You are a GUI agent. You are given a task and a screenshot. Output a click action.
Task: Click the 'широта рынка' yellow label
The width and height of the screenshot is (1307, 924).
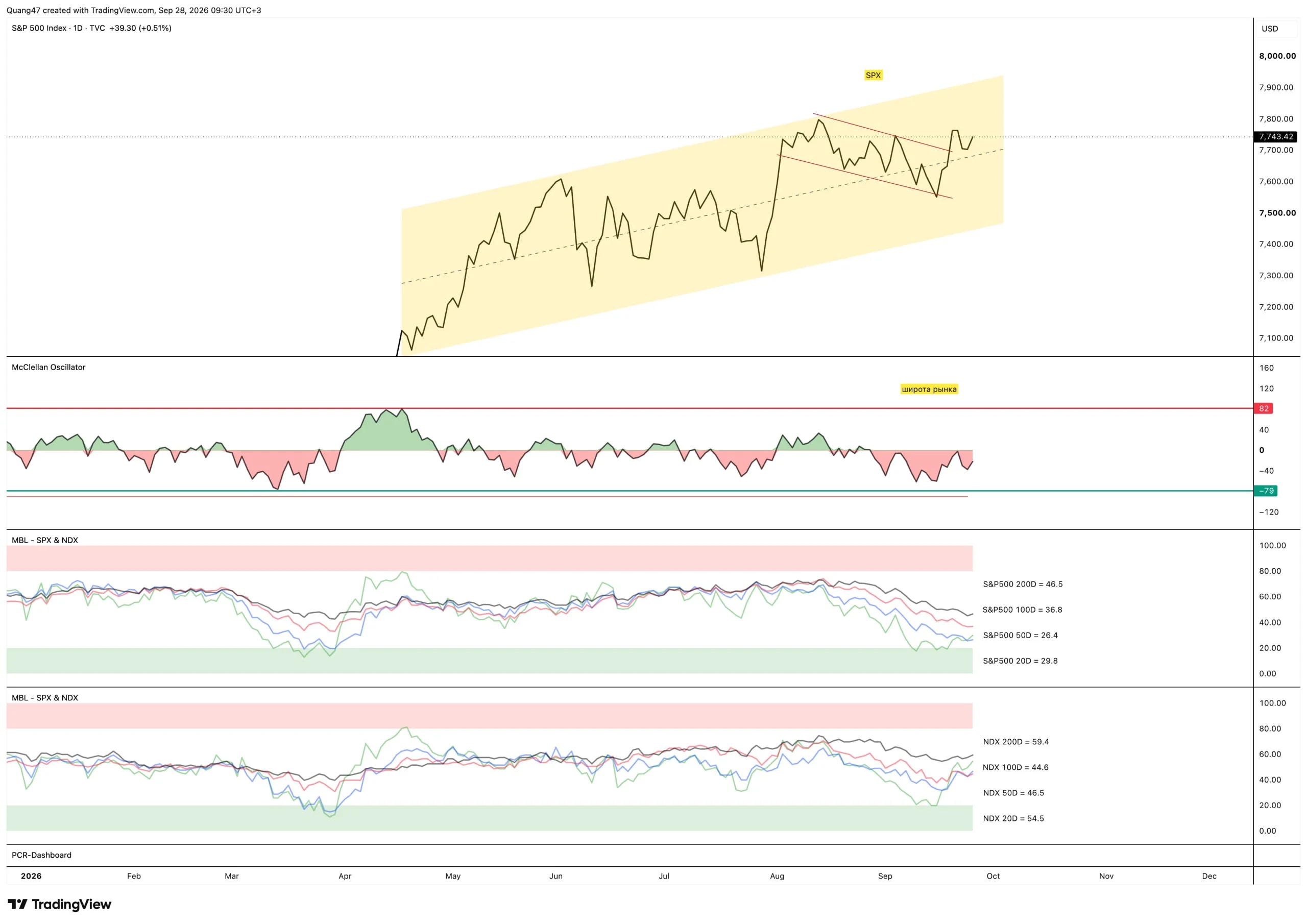(929, 390)
